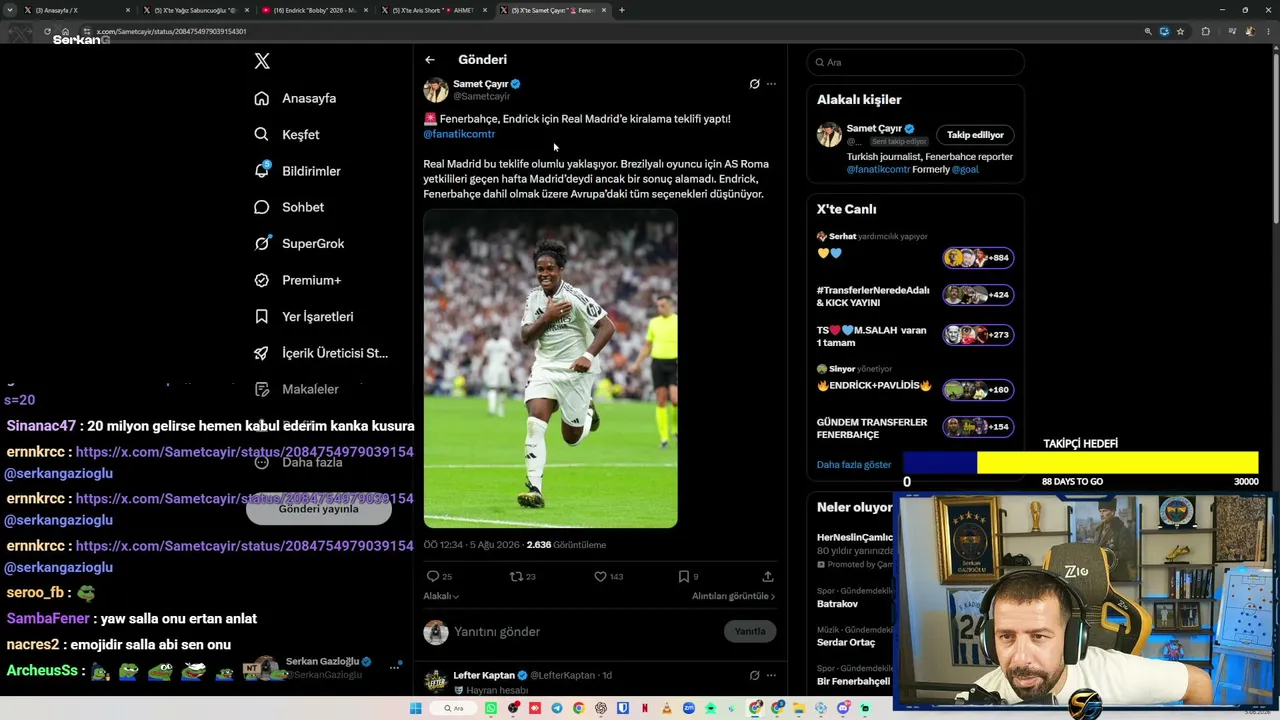Screen dimensions: 1280x720
Task: Open the more options menu on Samet Çayır's post
Action: pos(771,84)
